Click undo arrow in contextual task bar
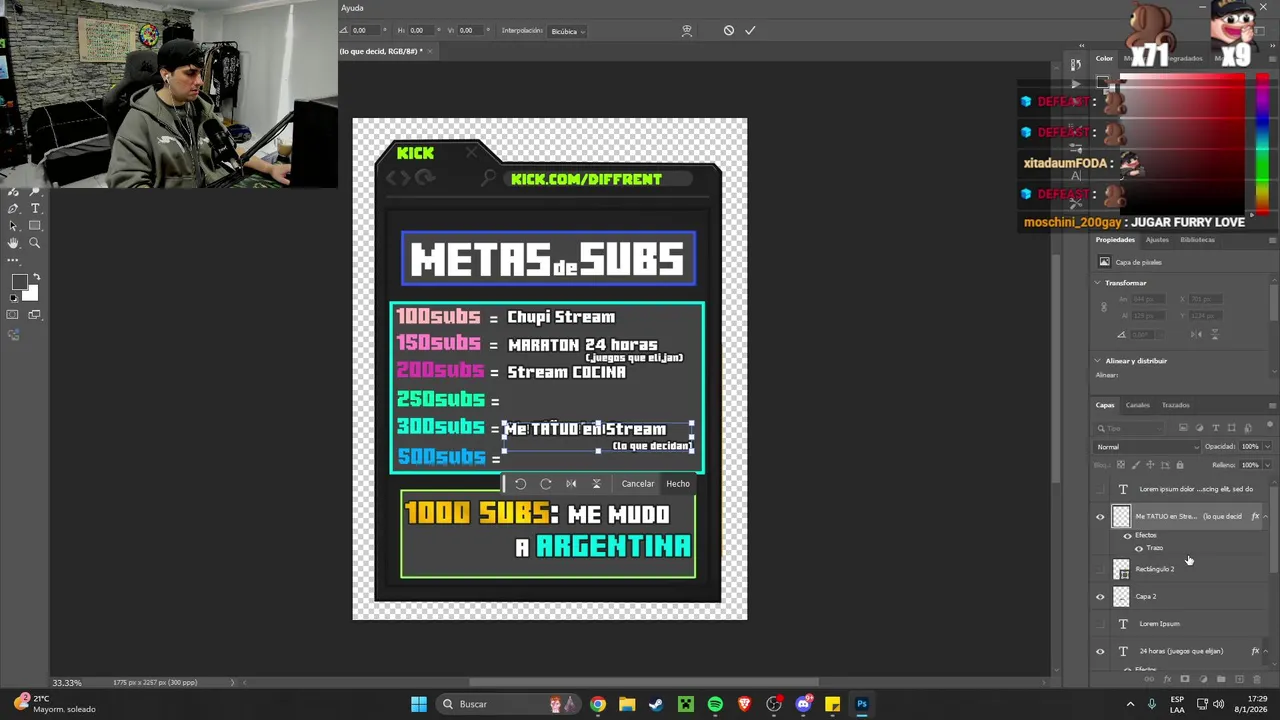1280x720 pixels. click(x=520, y=484)
